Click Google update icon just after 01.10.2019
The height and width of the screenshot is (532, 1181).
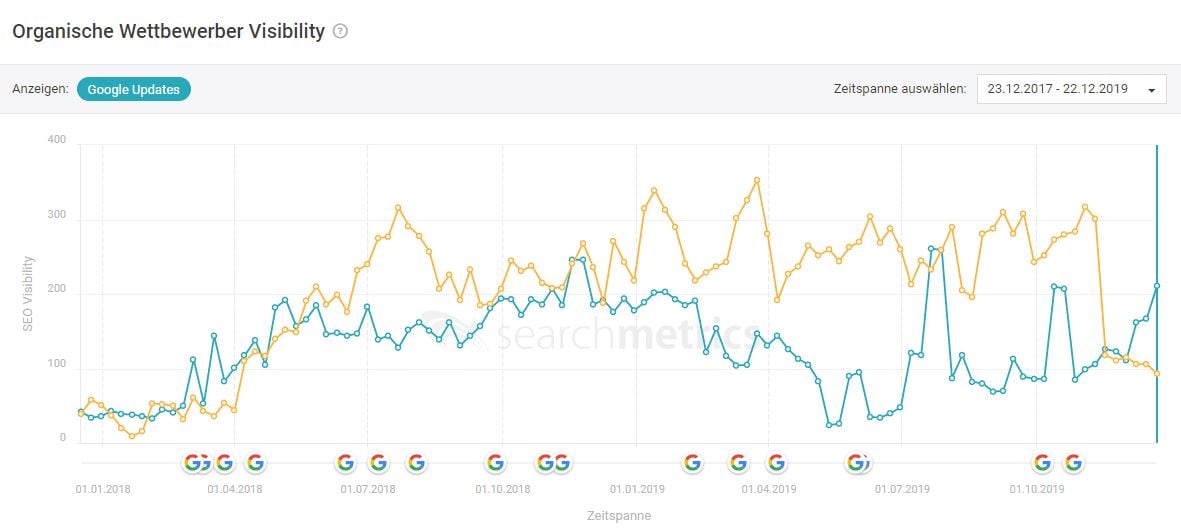1042,462
